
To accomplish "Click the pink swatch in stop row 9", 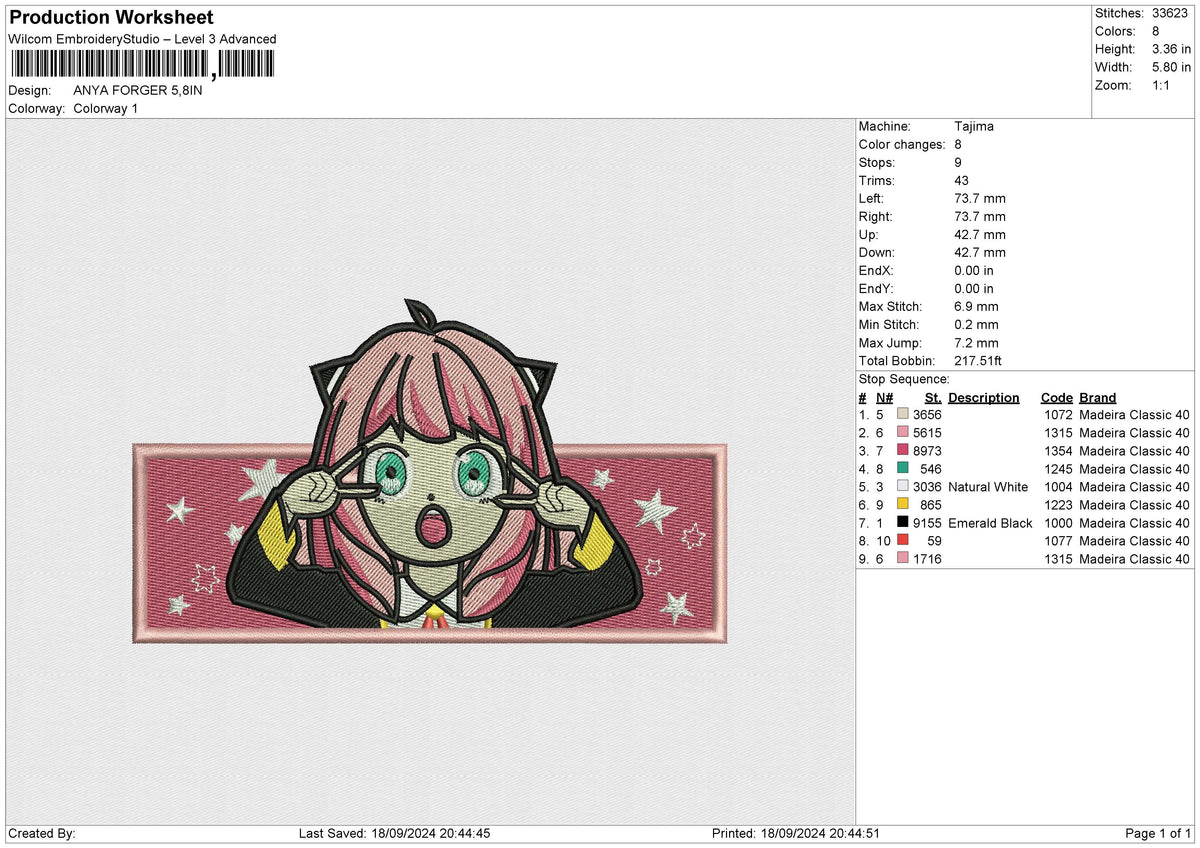I will pos(903,559).
